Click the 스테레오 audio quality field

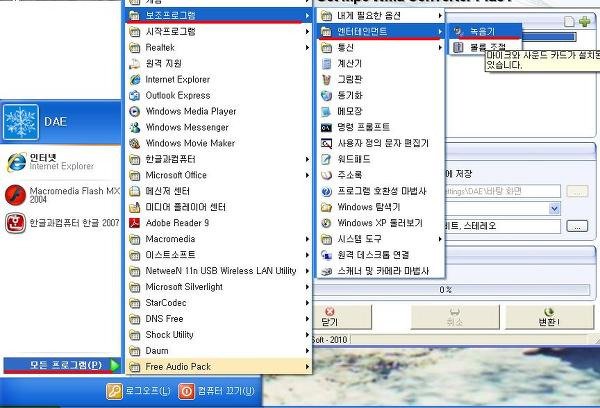pyautogui.click(x=502, y=226)
